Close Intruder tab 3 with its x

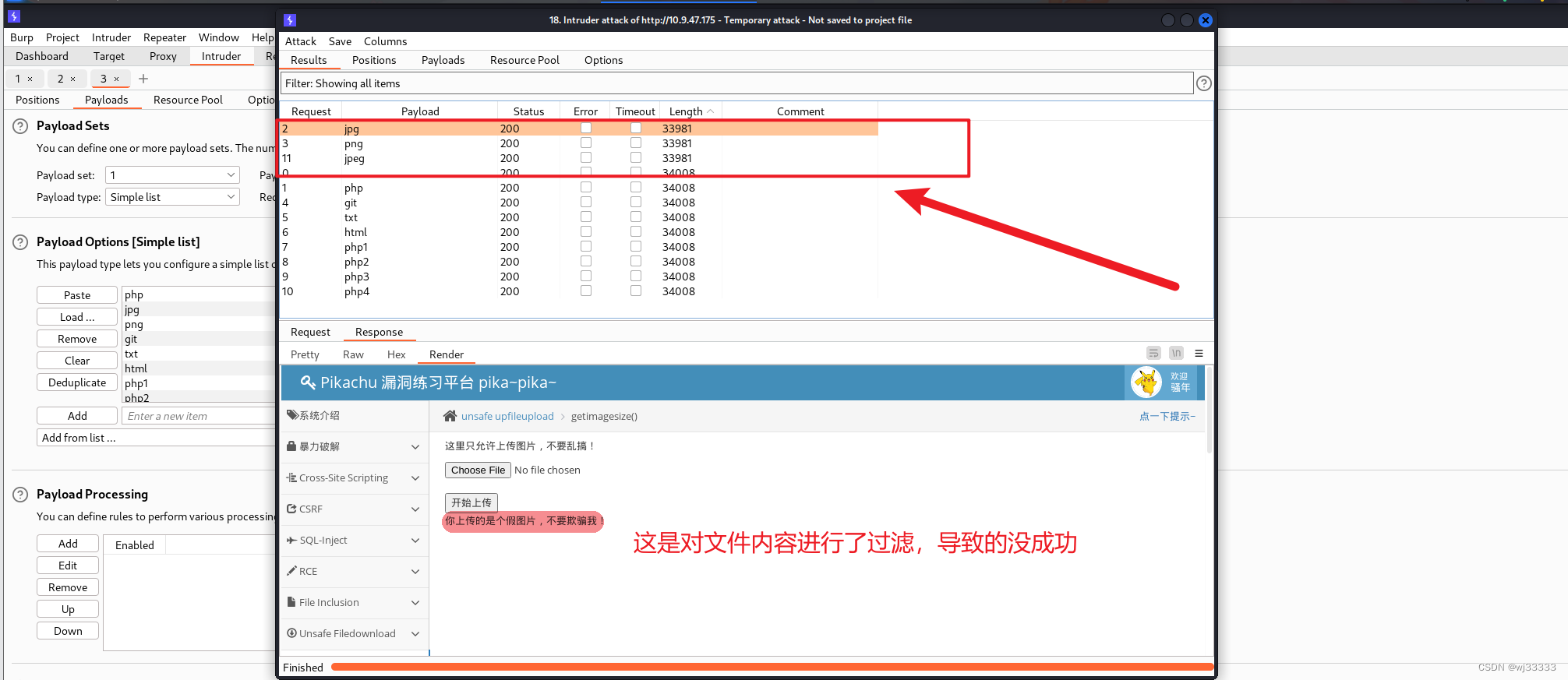[116, 79]
